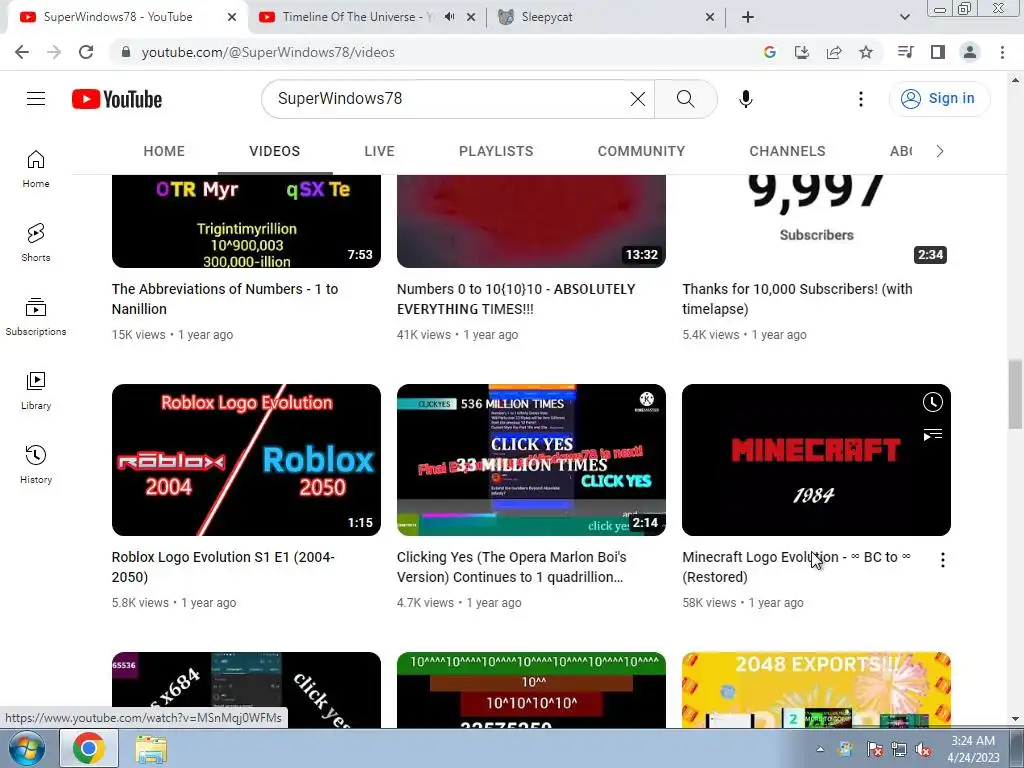Click the 2048 EXPORTS thumbnail
Screen dimensions: 1024x768
(816, 690)
